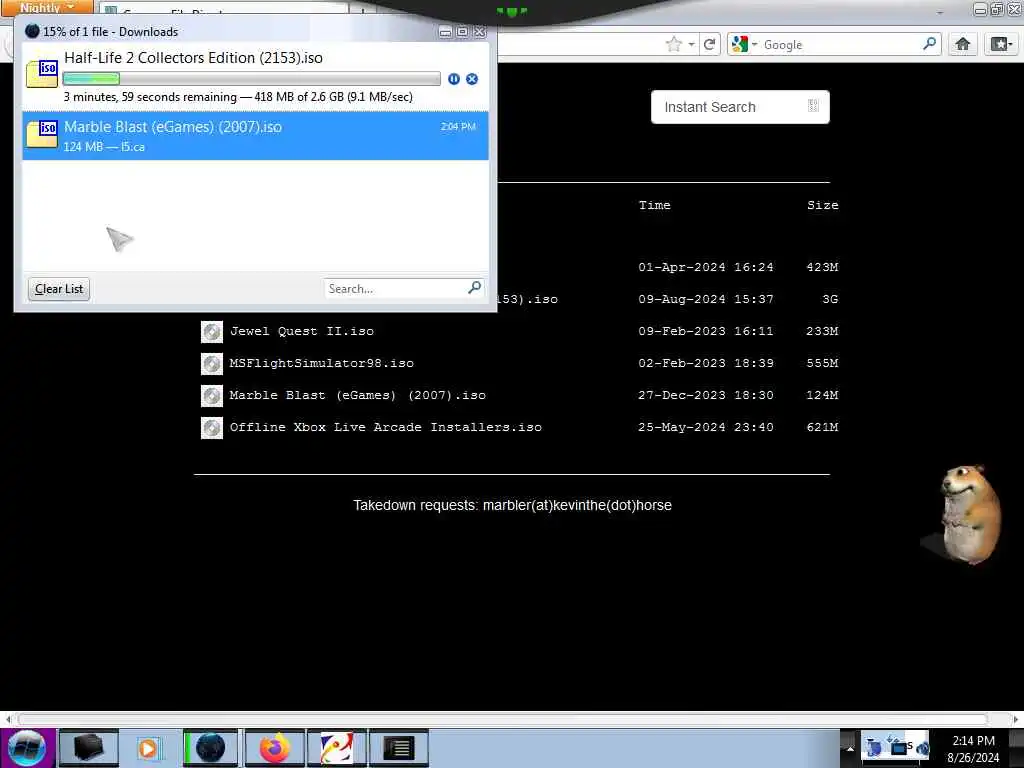The width and height of the screenshot is (1024, 768).
Task: Click the icon inside Instant Search box
Action: coord(813,106)
